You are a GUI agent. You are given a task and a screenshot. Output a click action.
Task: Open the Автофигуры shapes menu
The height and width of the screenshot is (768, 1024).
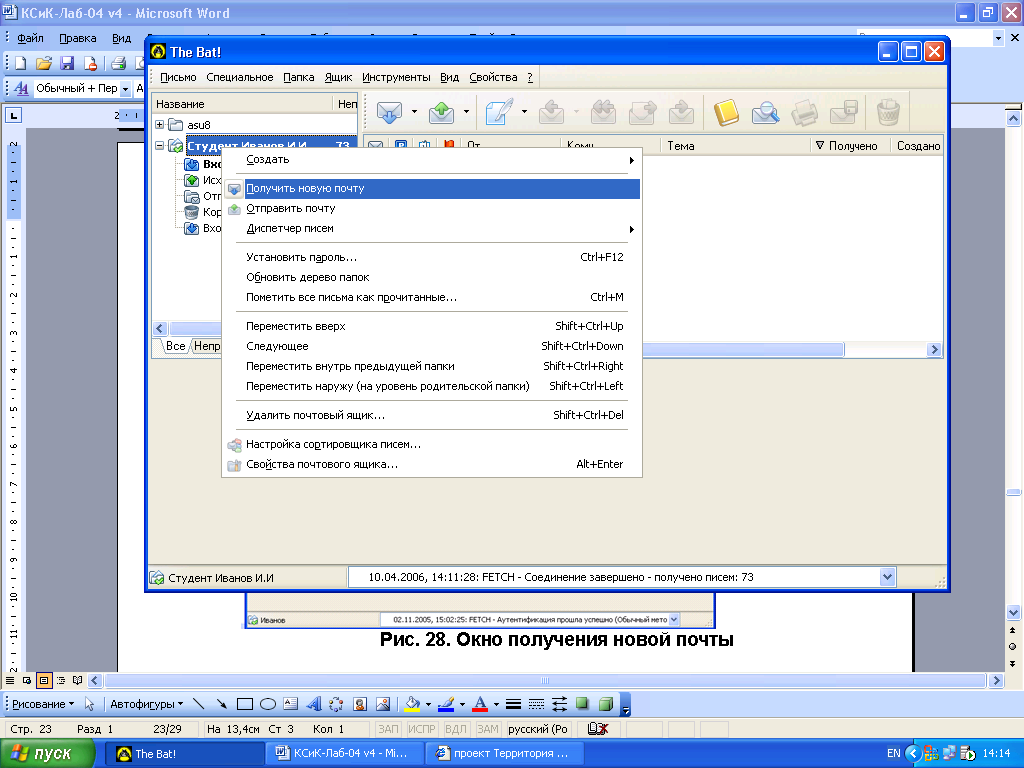pyautogui.click(x=146, y=704)
